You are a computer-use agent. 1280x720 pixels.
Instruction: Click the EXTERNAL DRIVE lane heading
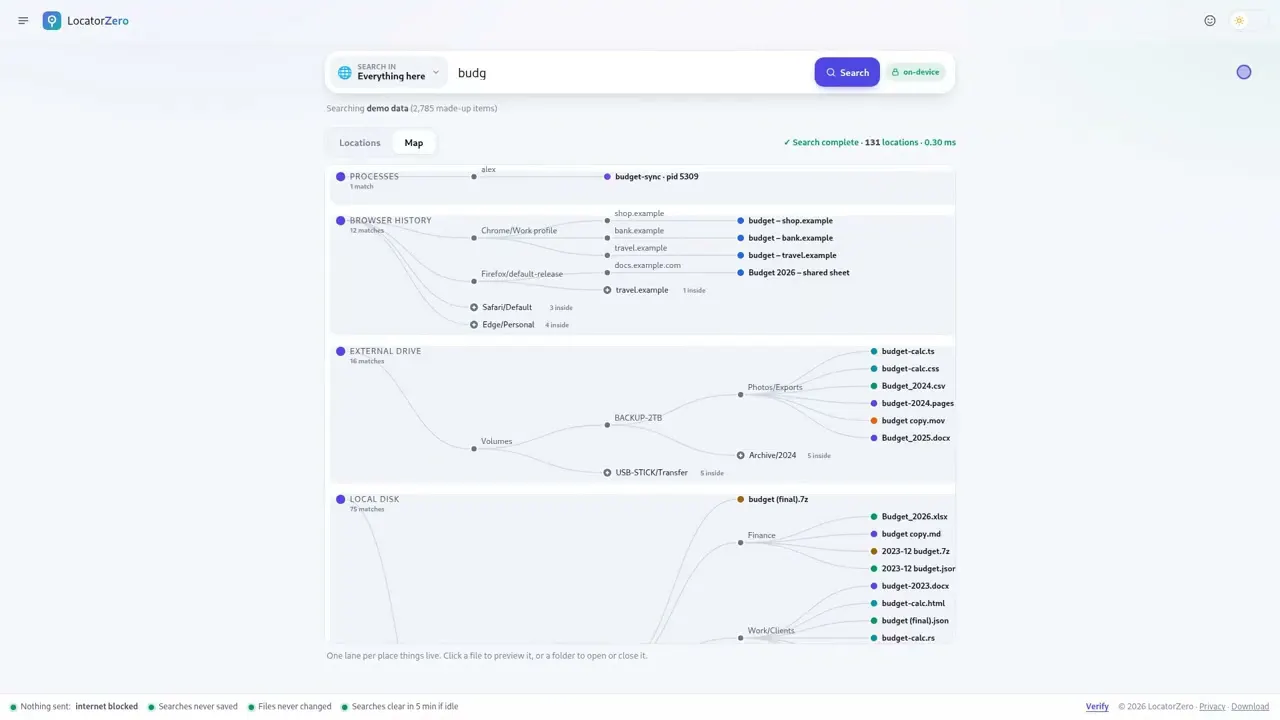(385, 352)
